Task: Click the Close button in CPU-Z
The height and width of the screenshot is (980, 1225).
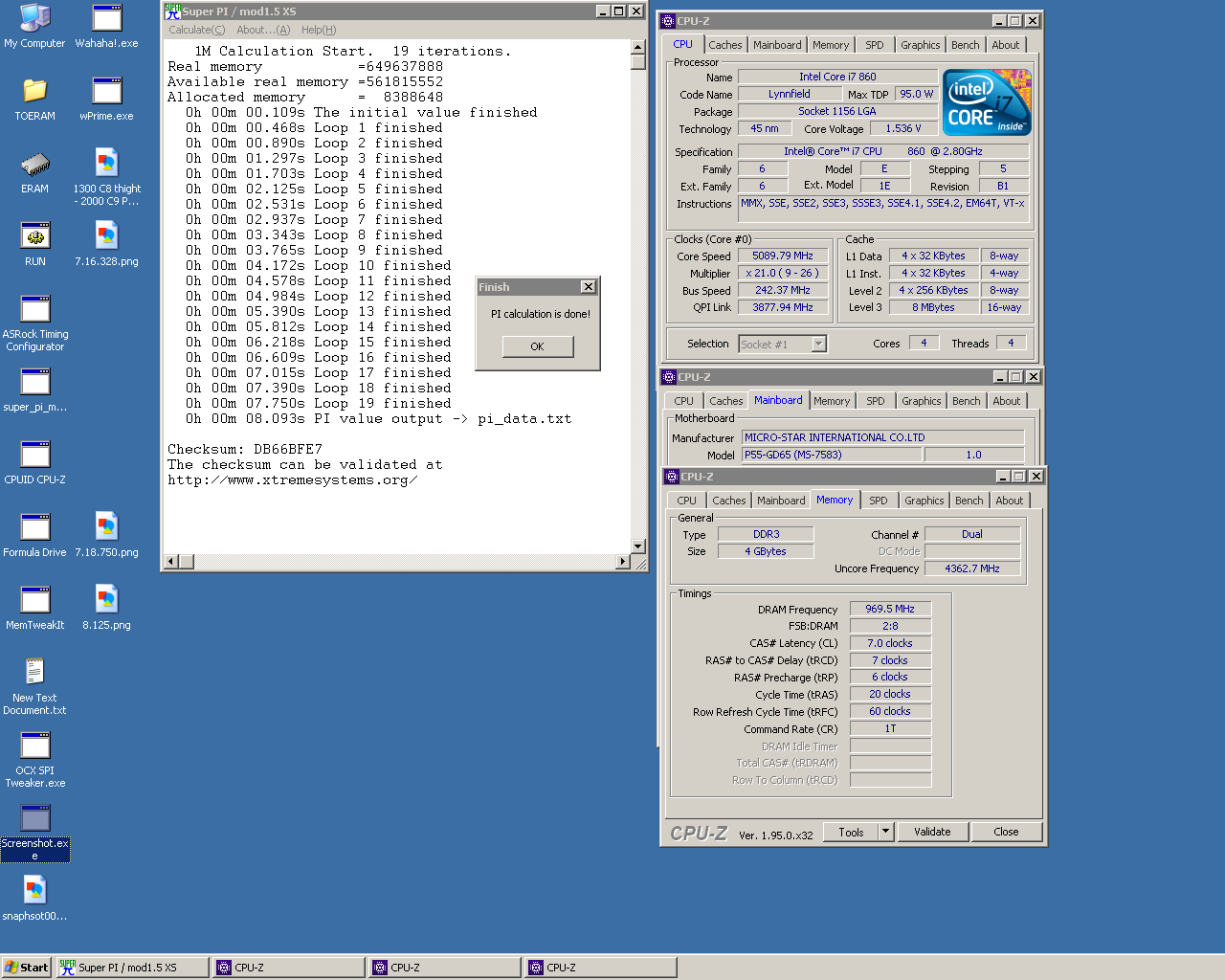Action: click(x=1006, y=832)
